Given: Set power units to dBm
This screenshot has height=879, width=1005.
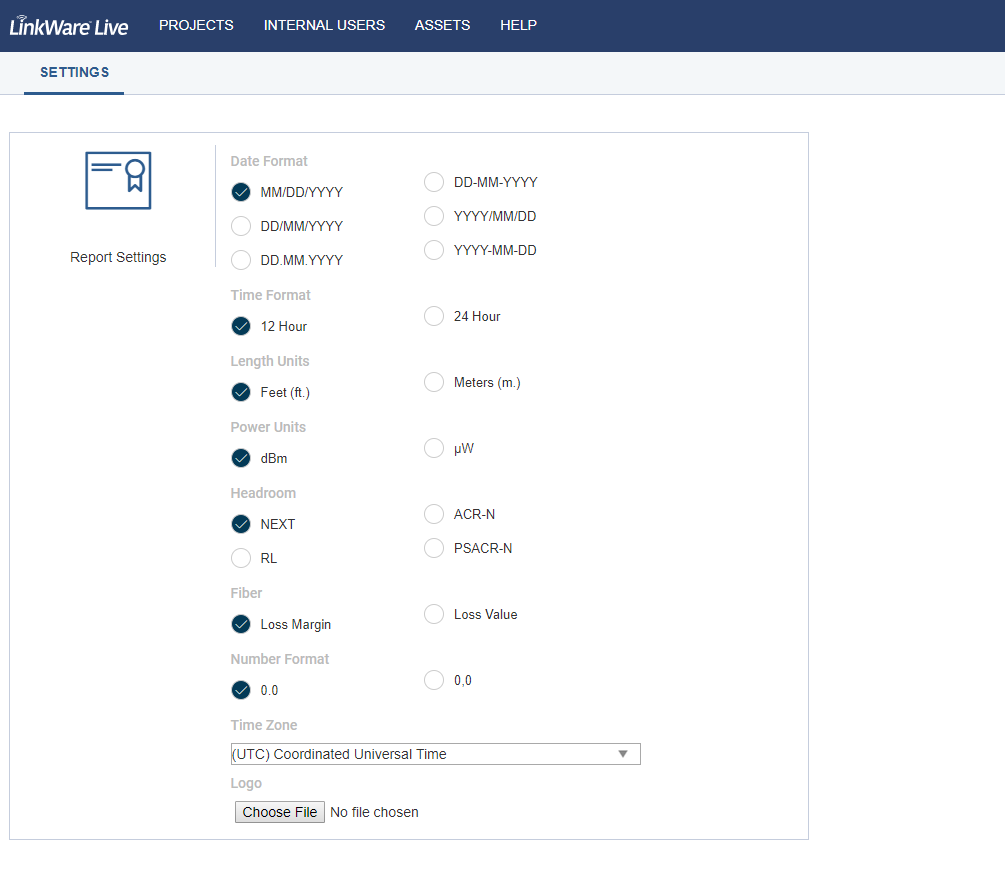Looking at the screenshot, I should [241, 458].
